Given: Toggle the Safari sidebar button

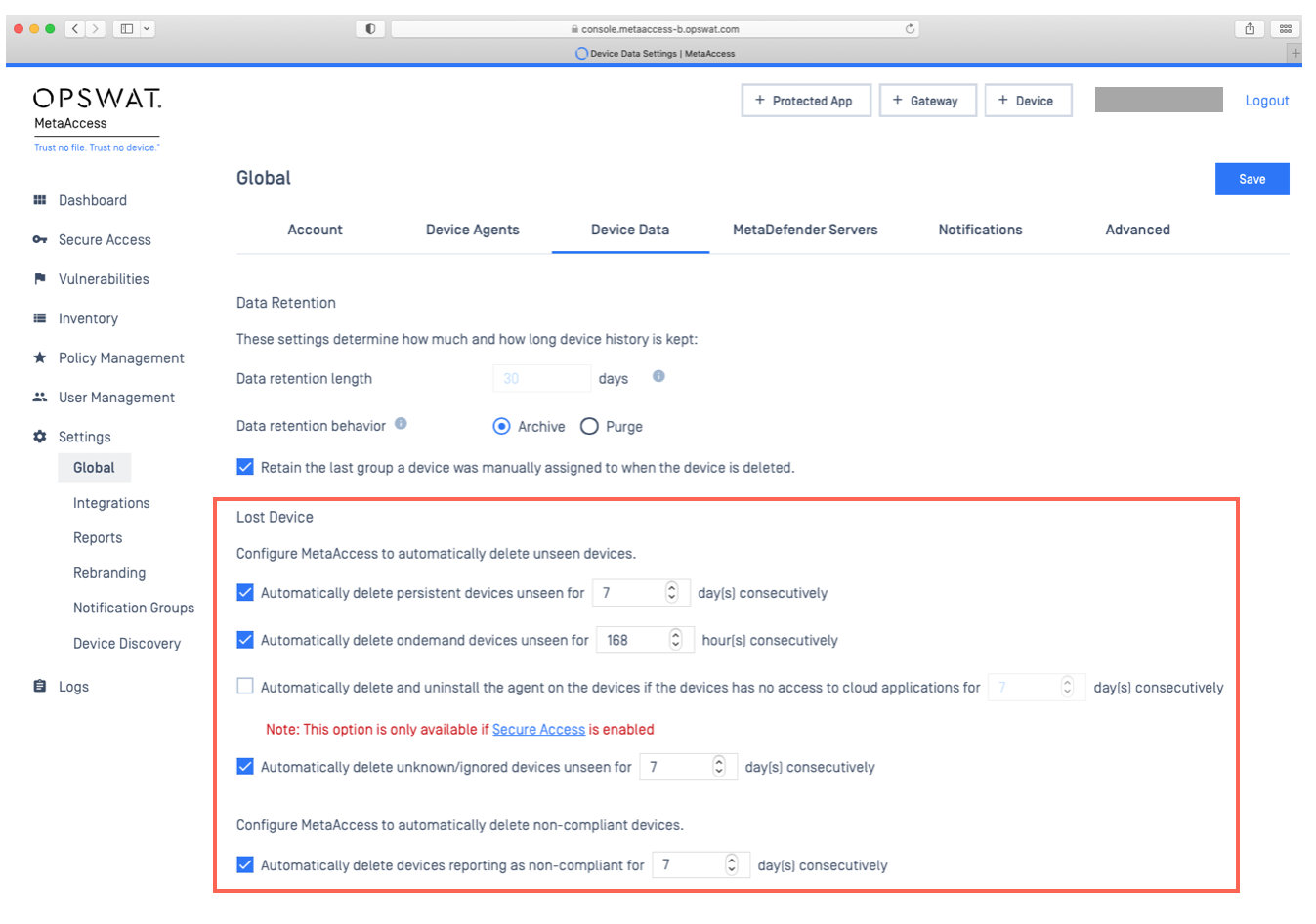Looking at the screenshot, I should click(x=127, y=29).
